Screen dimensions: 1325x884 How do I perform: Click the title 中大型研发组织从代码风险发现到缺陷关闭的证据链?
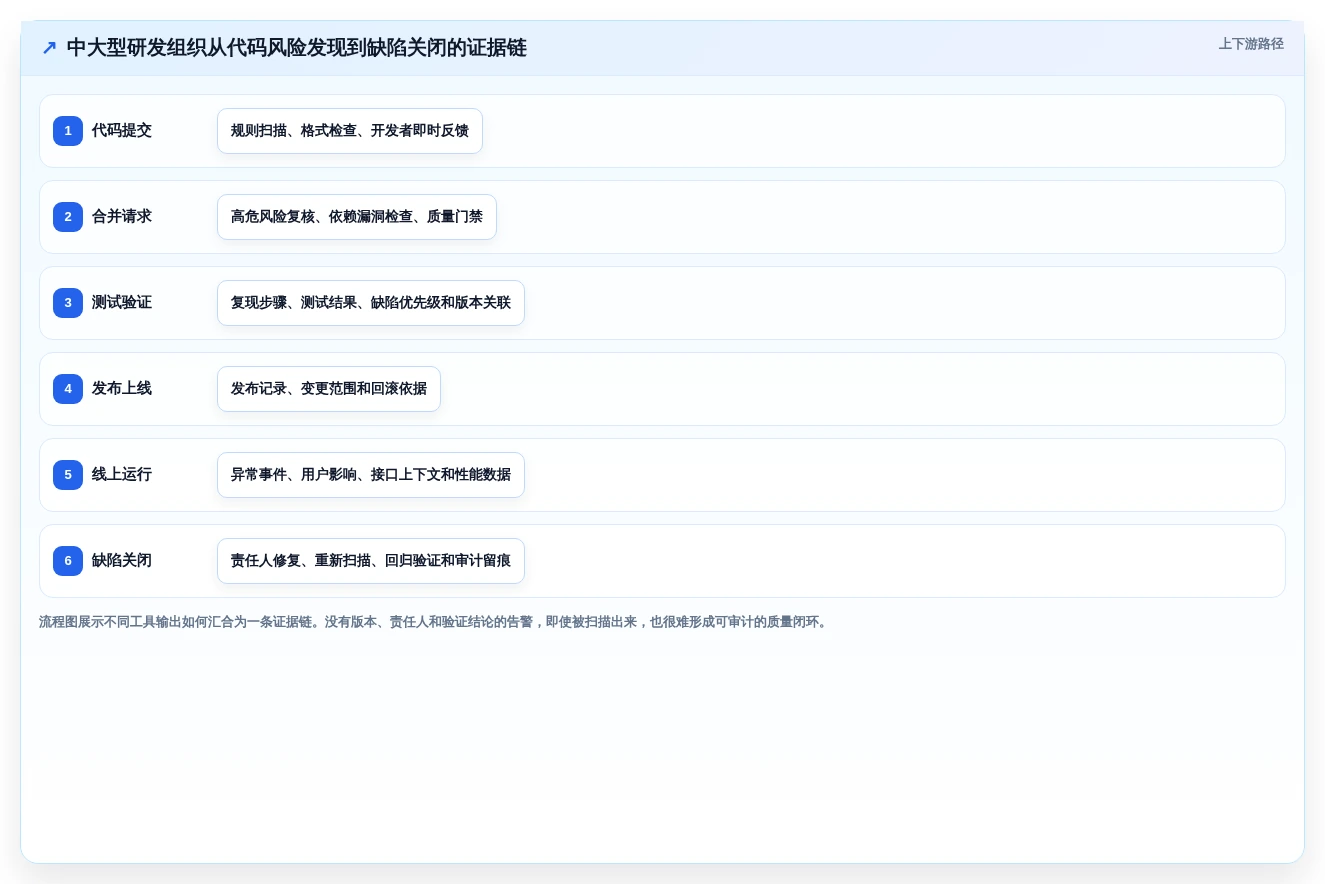[296, 48]
